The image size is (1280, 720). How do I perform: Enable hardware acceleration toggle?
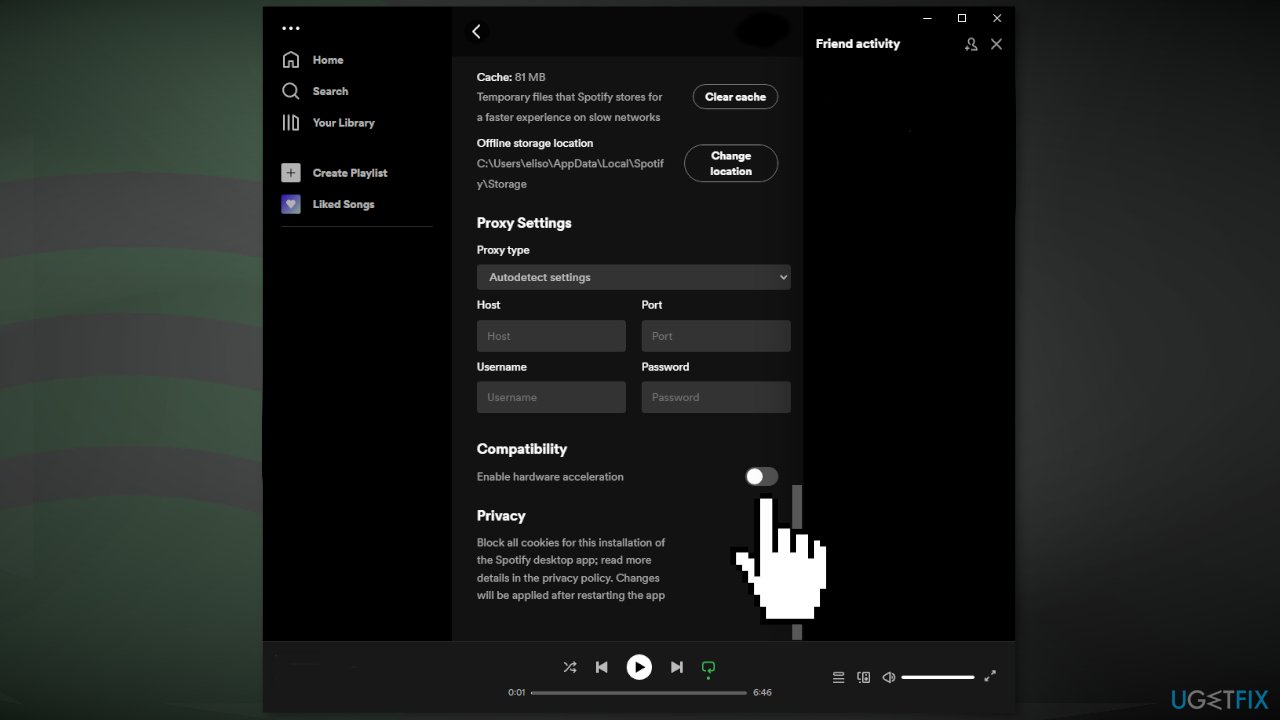tap(761, 476)
